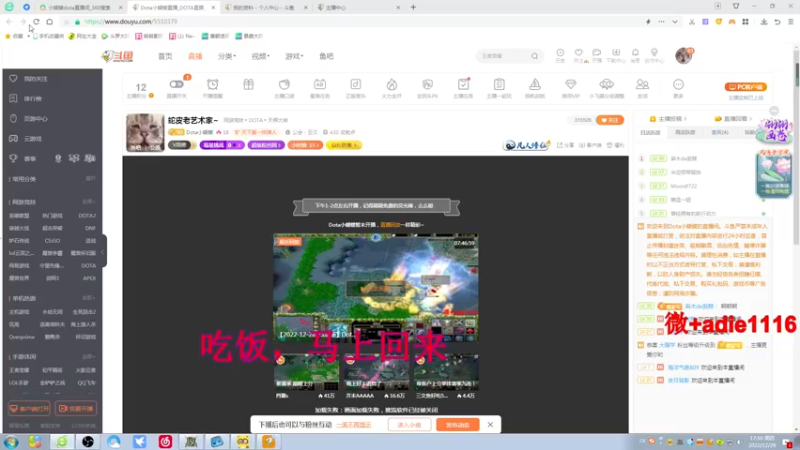The width and height of the screenshot is (800, 450).
Task: Open the stream reminder alarm clock icon
Action: point(213,85)
